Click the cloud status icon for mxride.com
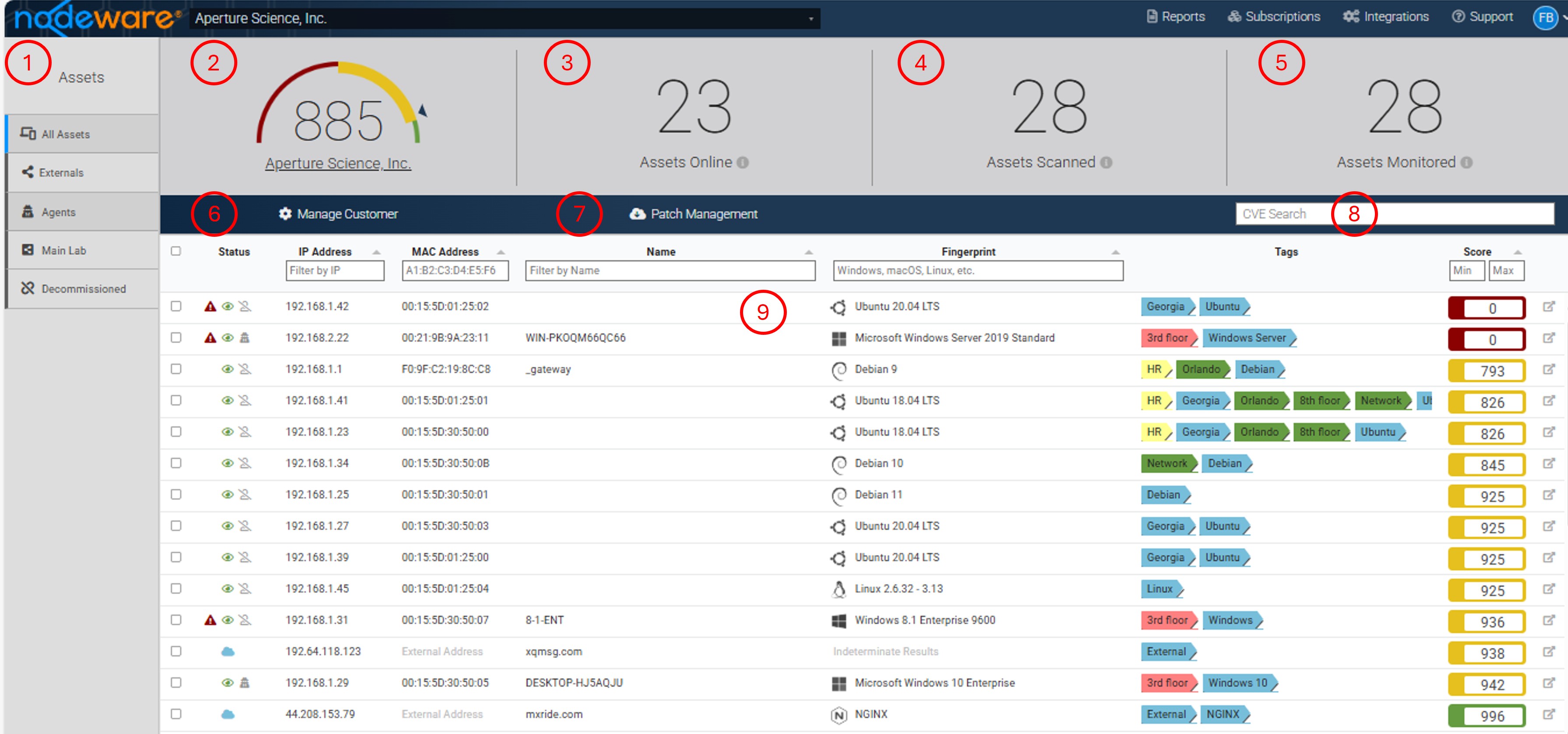 click(228, 714)
